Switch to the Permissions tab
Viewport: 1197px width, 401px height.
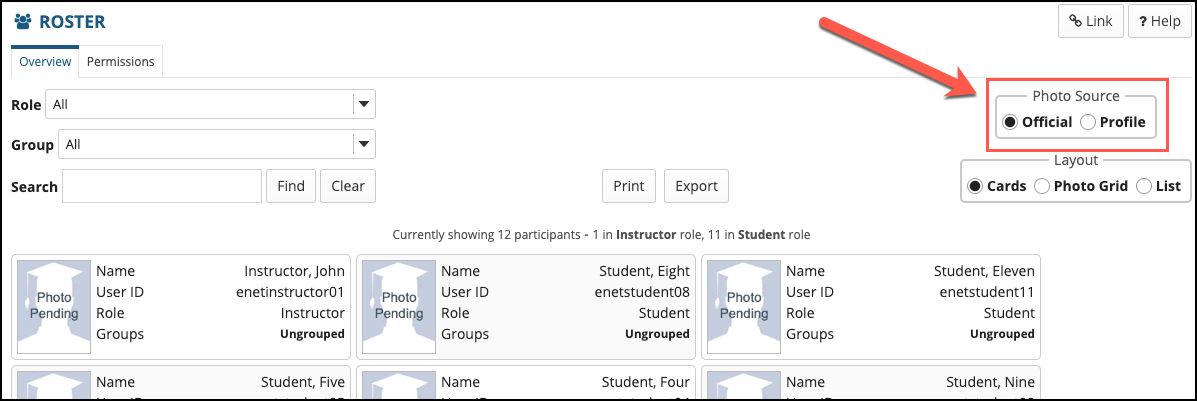point(120,61)
